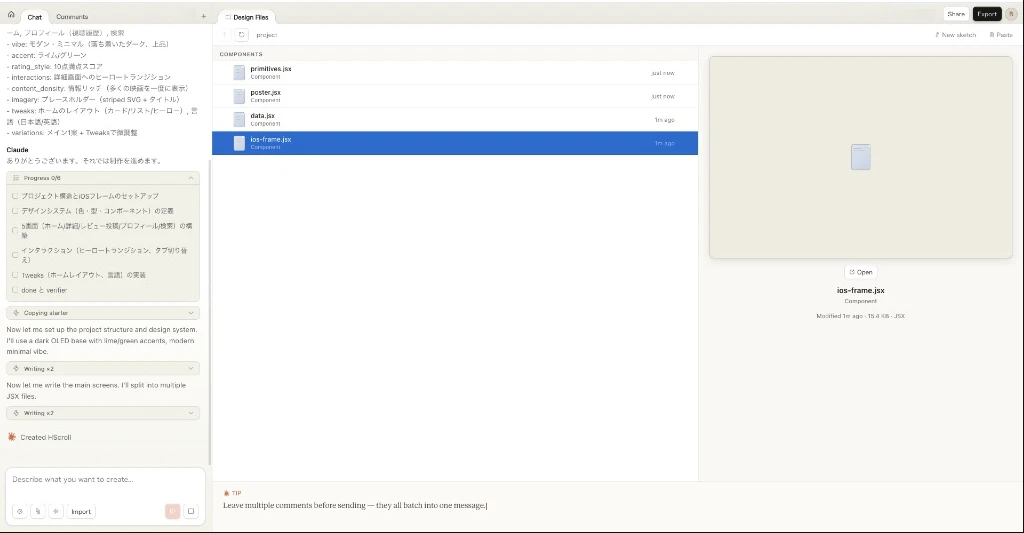
Task: Click the pink send button
Action: (172, 511)
